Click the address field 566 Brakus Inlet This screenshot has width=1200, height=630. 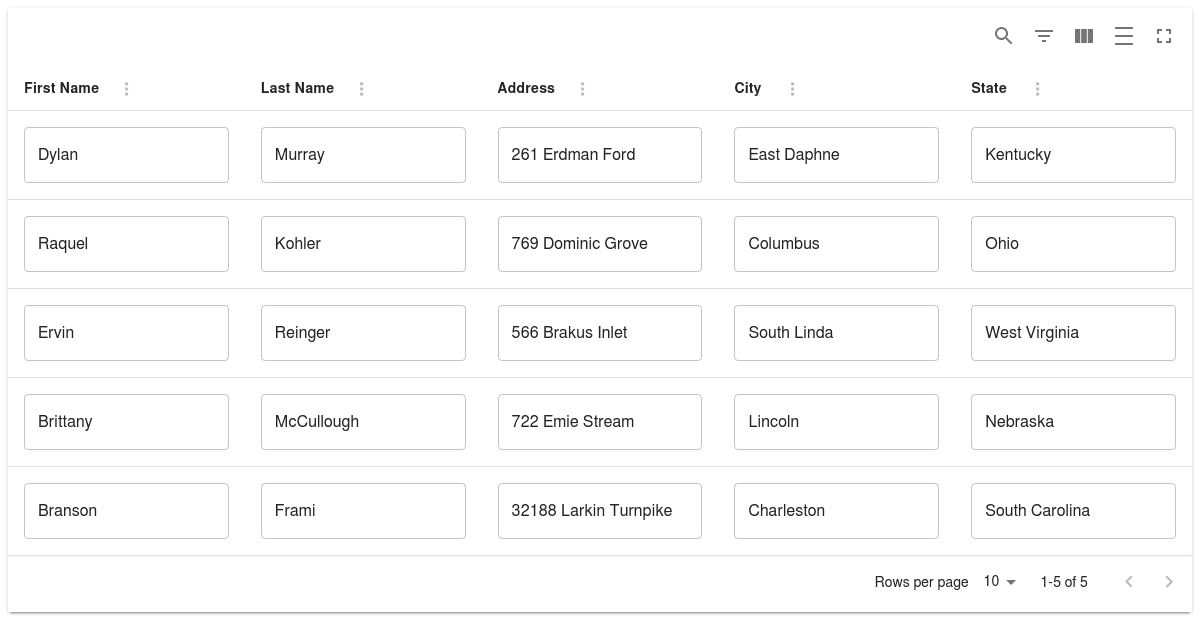(x=600, y=333)
